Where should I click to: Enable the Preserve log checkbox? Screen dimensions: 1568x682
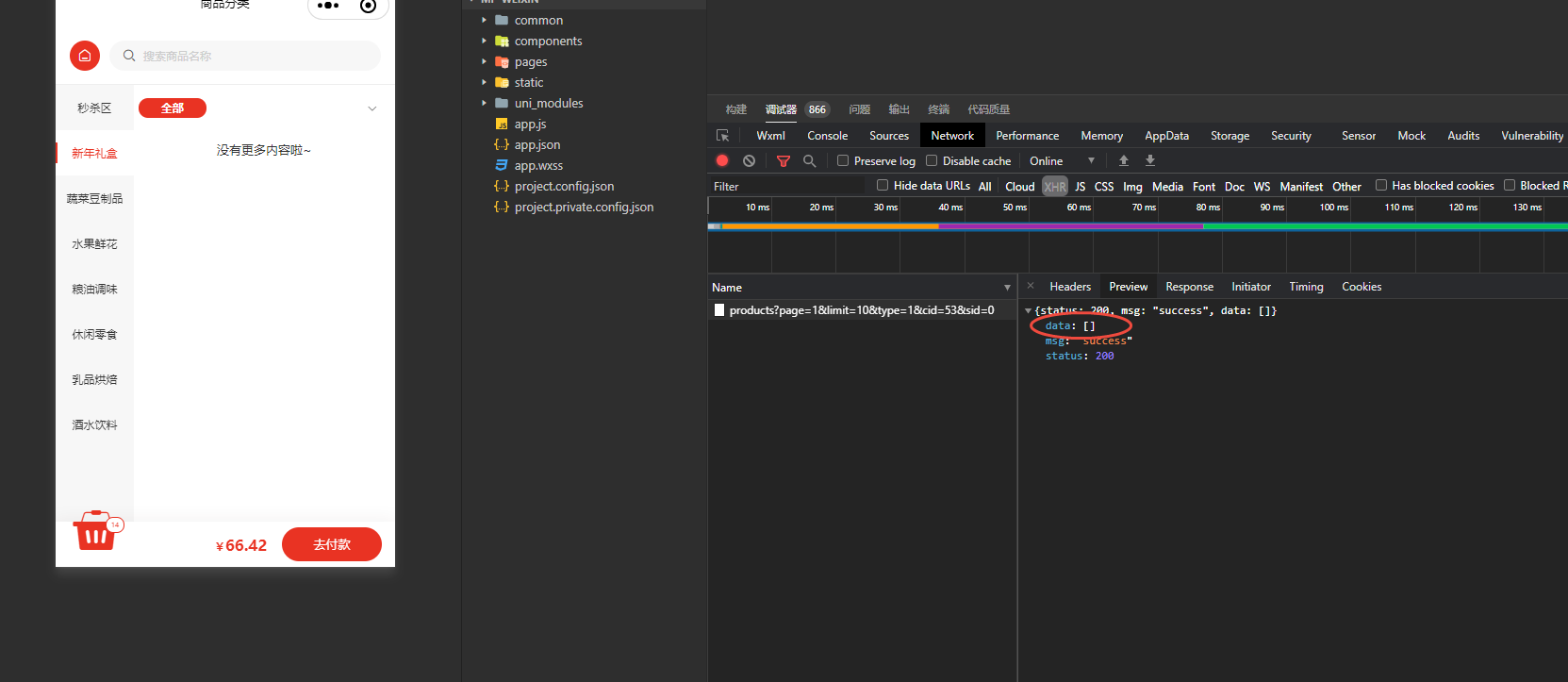click(x=843, y=160)
